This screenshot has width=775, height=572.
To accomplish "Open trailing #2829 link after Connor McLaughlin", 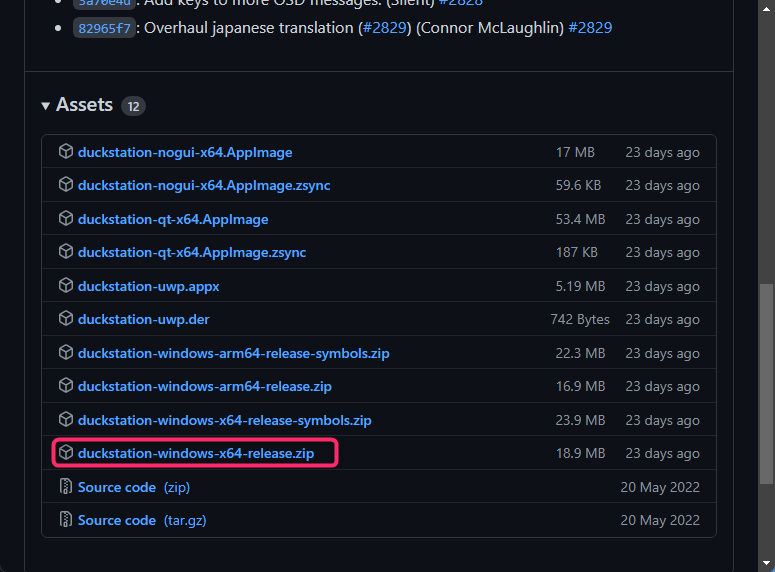I will point(590,28).
